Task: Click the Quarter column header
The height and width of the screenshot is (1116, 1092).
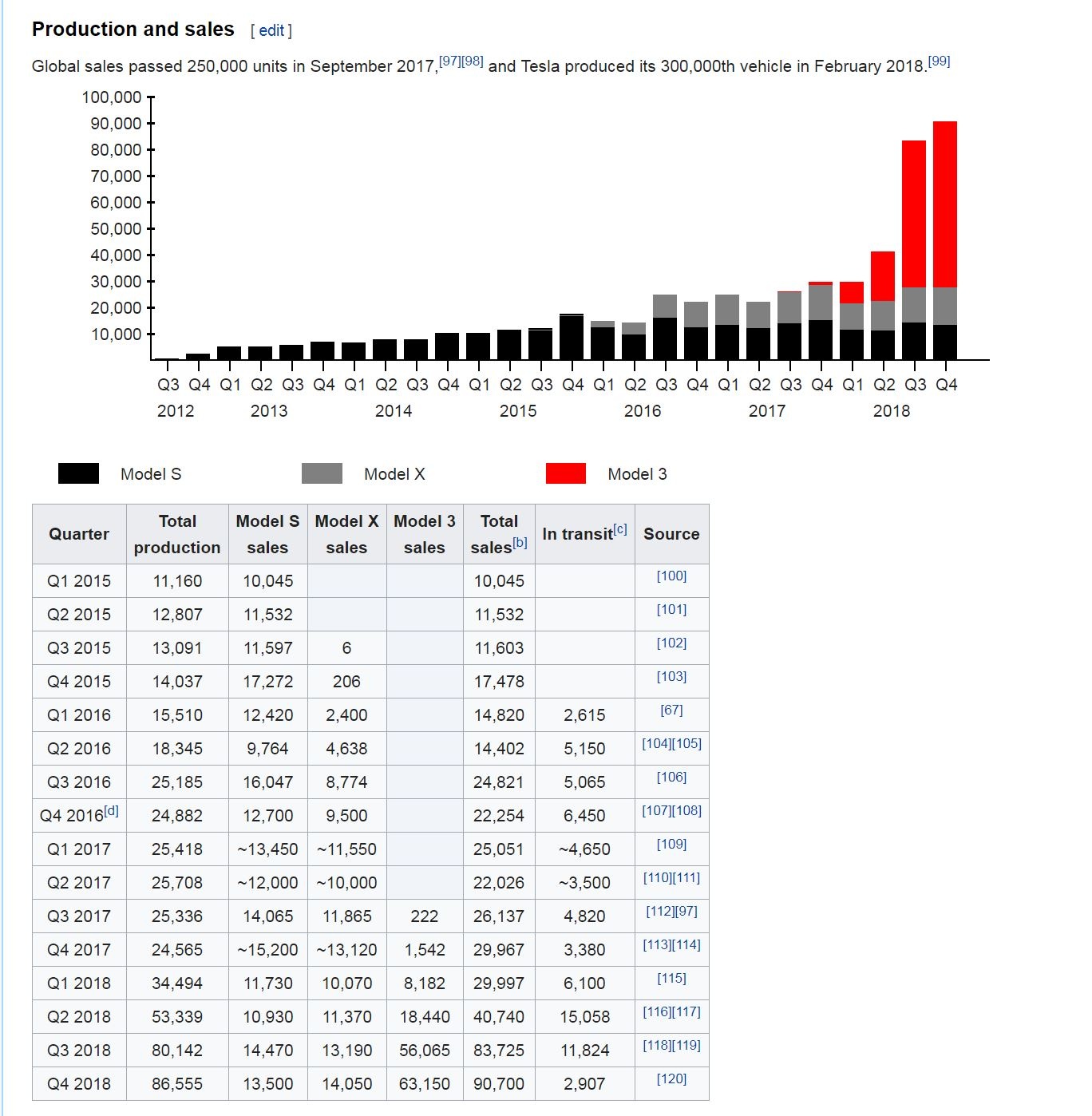Action: [x=79, y=534]
